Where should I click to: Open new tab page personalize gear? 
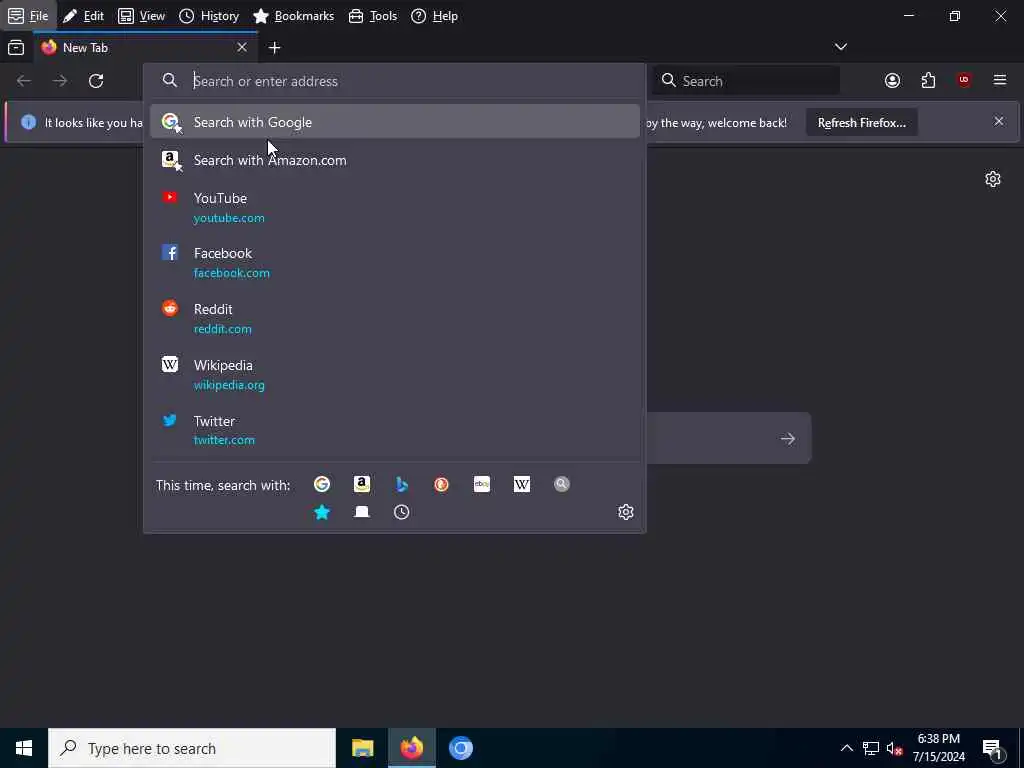pyautogui.click(x=993, y=179)
